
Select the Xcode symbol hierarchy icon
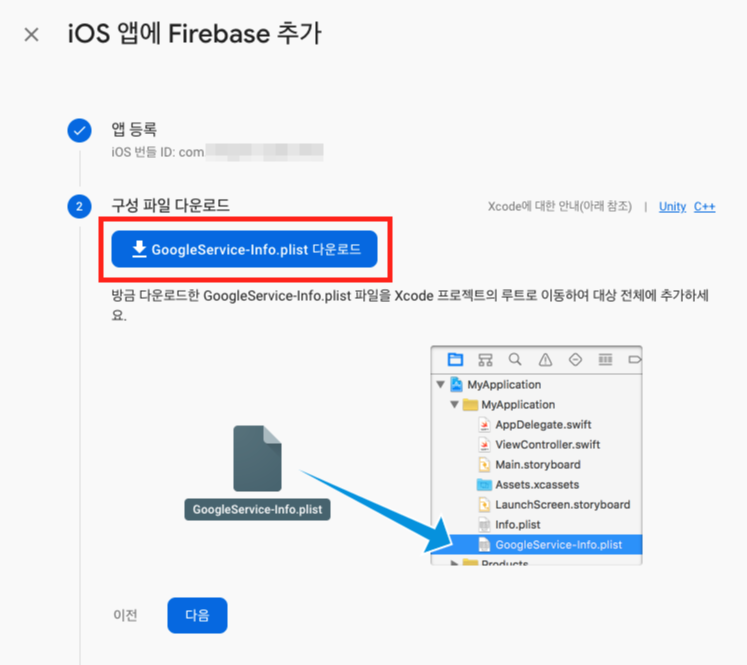tap(485, 360)
